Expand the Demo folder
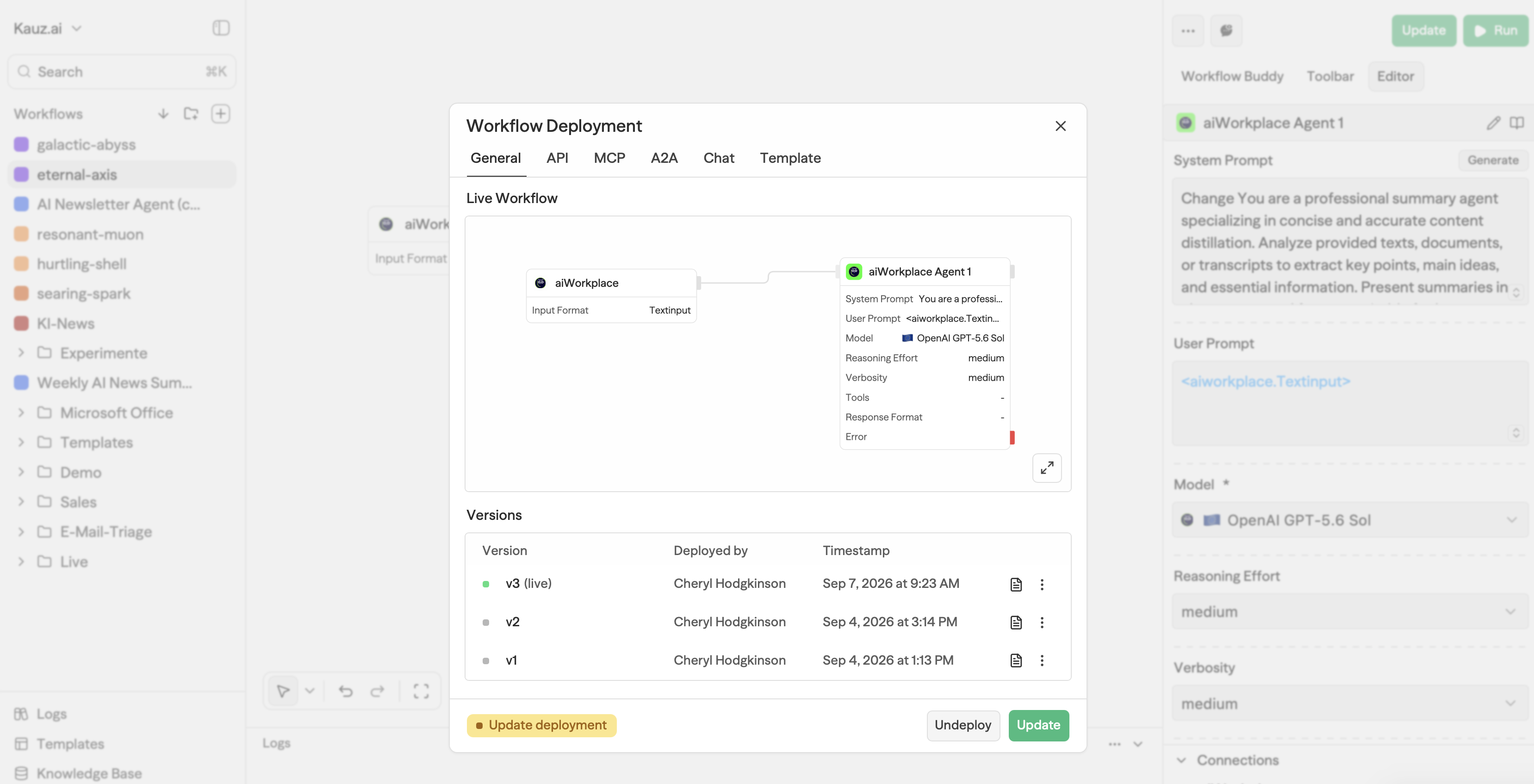This screenshot has height=784, width=1534. (x=21, y=472)
